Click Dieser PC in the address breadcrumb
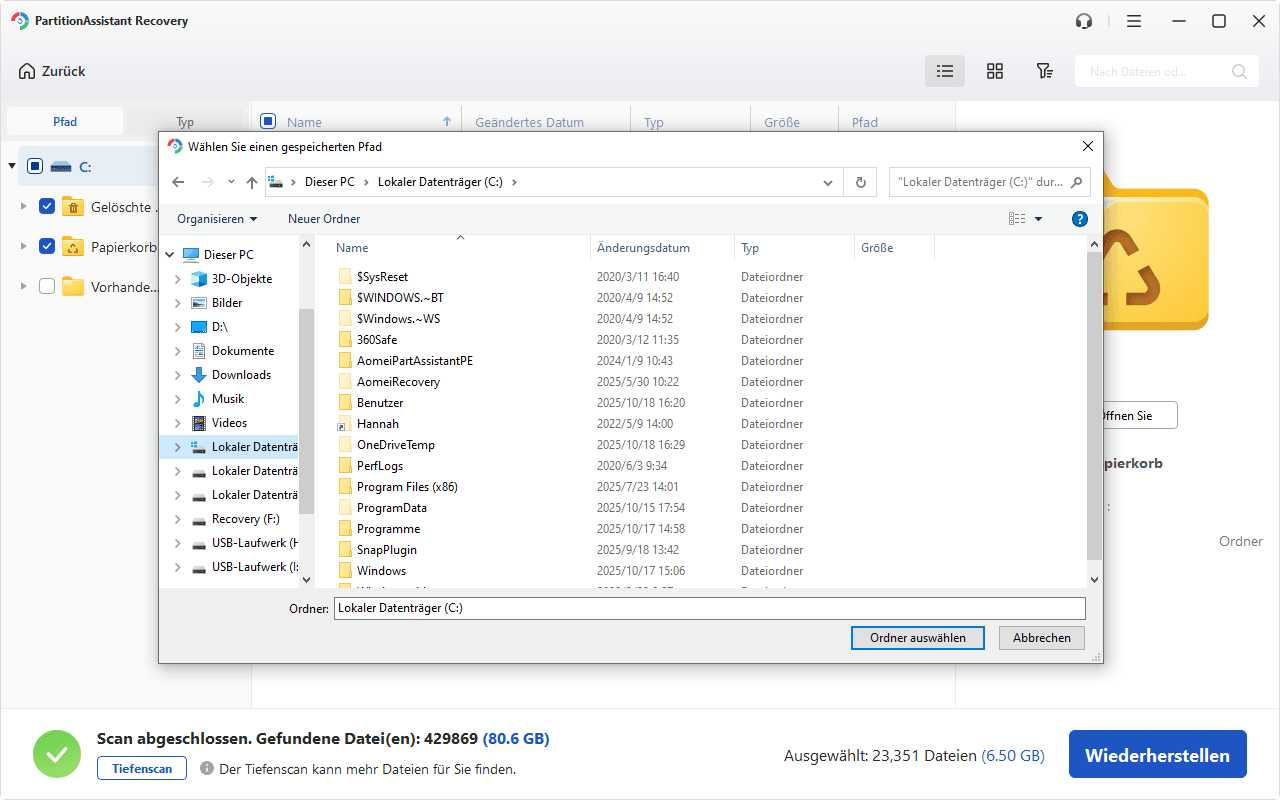 tap(332, 182)
